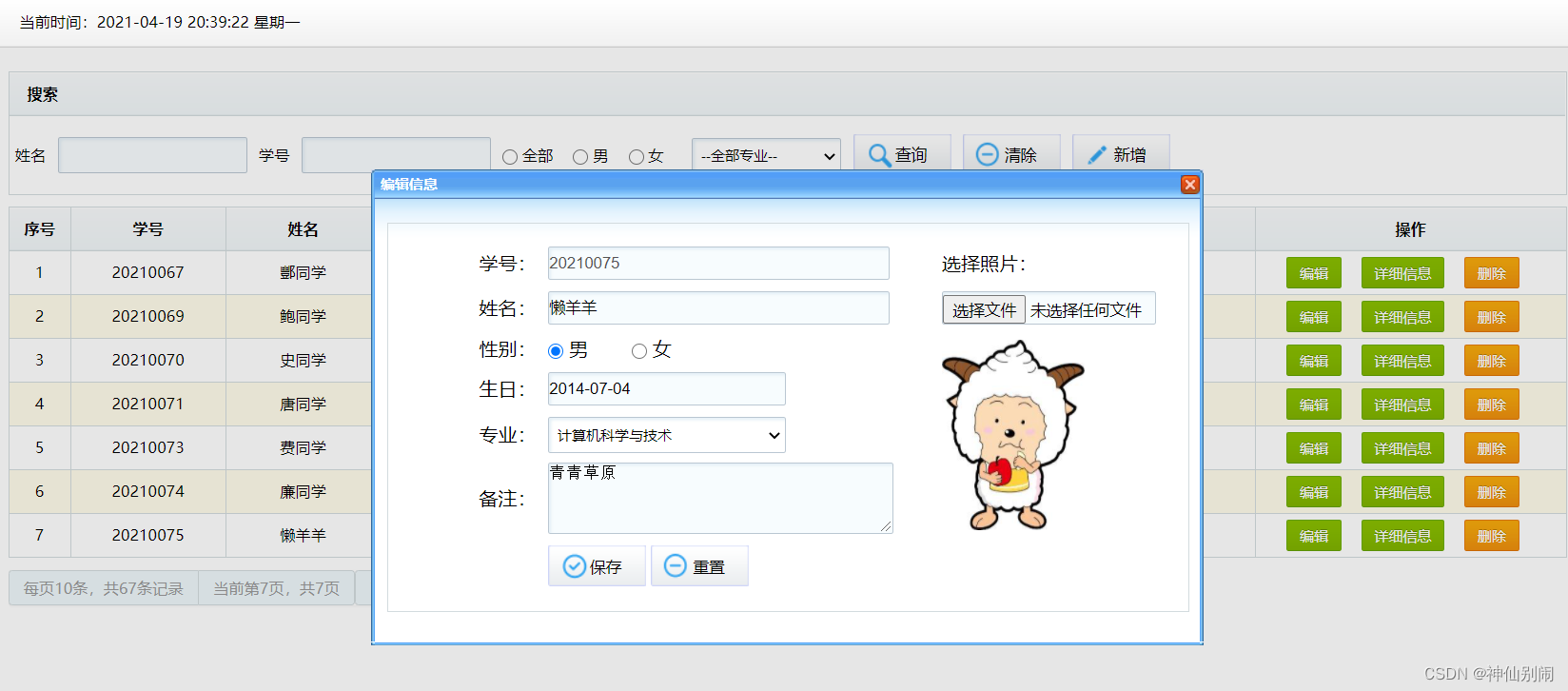Open 详细信息 for row 5 (20210073)
The width and height of the screenshot is (1568, 691).
click(1402, 448)
